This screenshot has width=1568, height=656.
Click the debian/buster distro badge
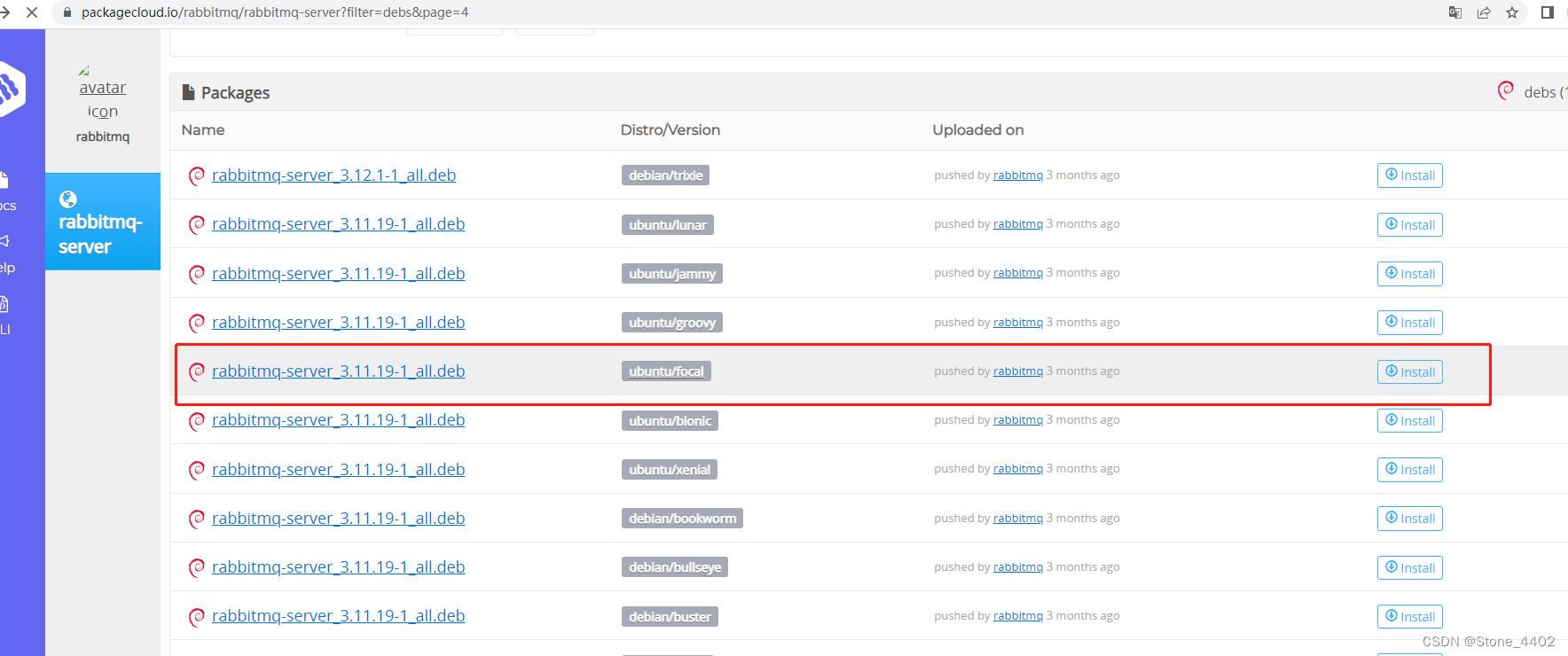[x=670, y=616]
